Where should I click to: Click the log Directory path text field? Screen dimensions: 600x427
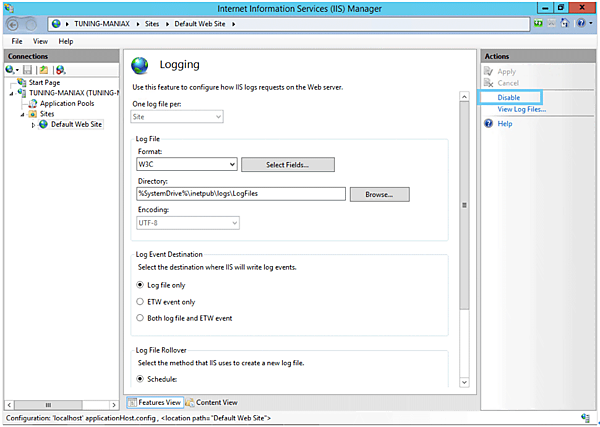point(240,193)
